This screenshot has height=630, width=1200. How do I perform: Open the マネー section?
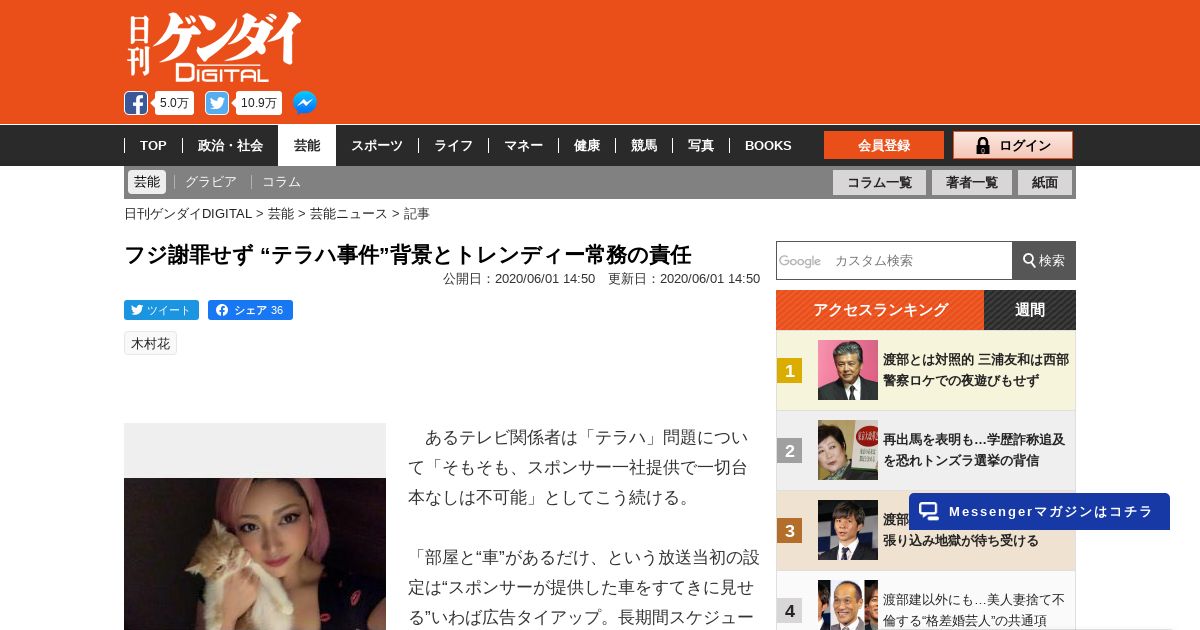tap(523, 146)
